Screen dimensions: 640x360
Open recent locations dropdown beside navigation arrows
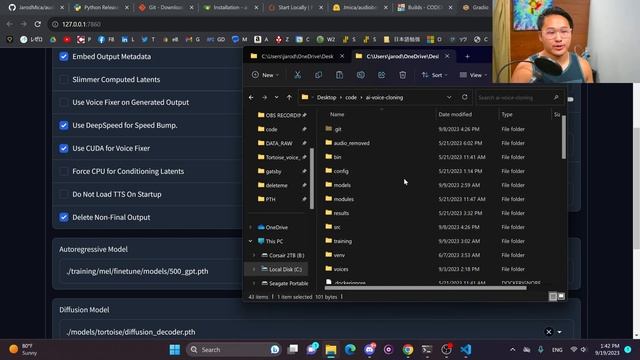(276, 98)
